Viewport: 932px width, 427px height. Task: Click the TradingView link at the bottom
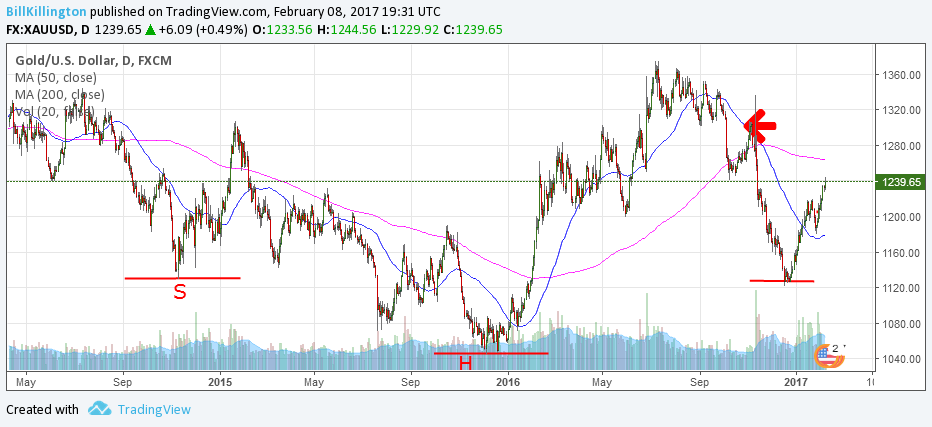point(154,409)
